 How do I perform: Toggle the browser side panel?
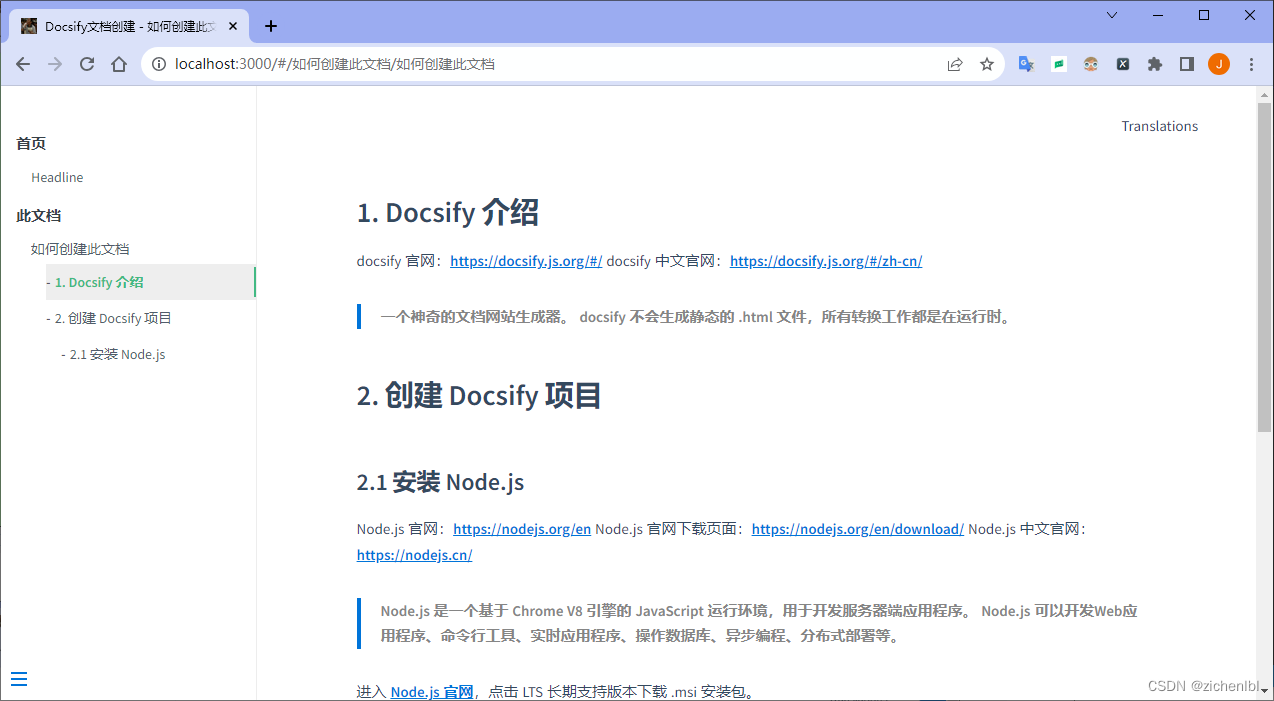tap(1187, 64)
